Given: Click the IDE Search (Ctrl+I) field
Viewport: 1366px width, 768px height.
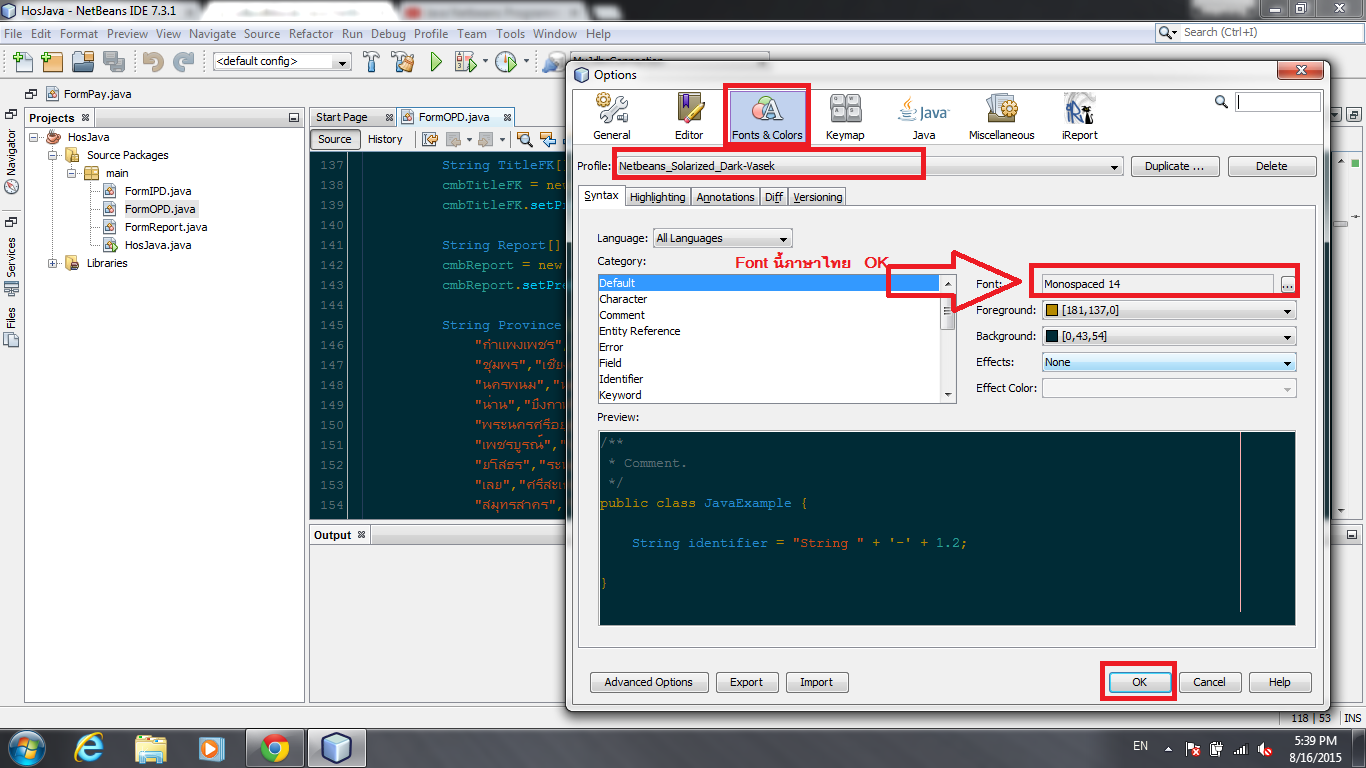Looking at the screenshot, I should pos(1258,33).
